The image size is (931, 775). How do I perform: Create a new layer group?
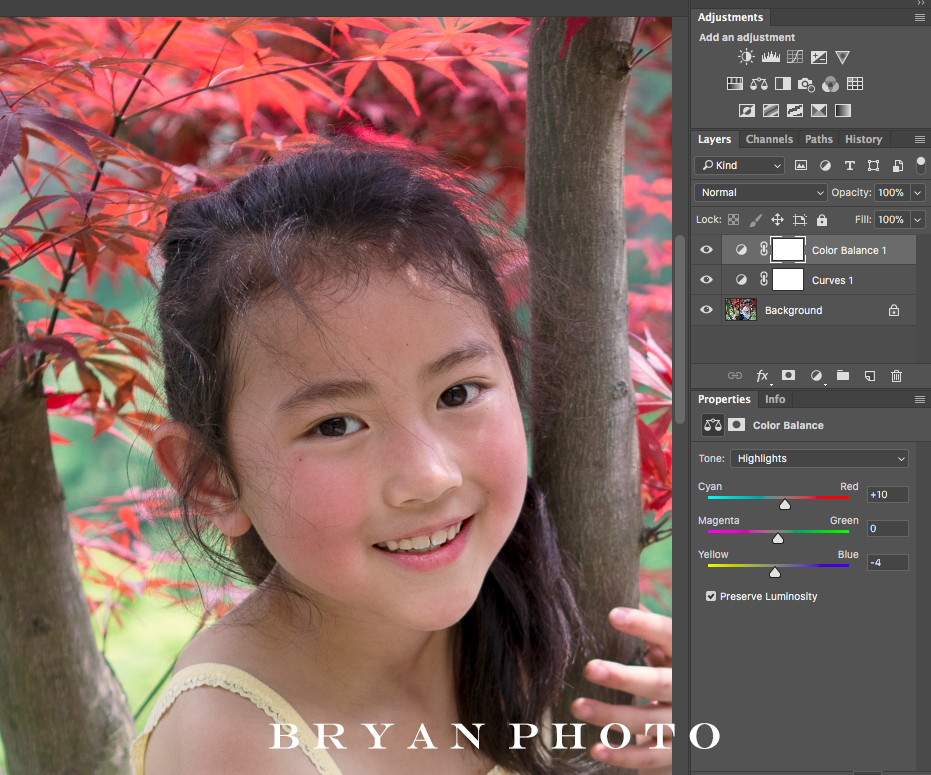(x=843, y=375)
